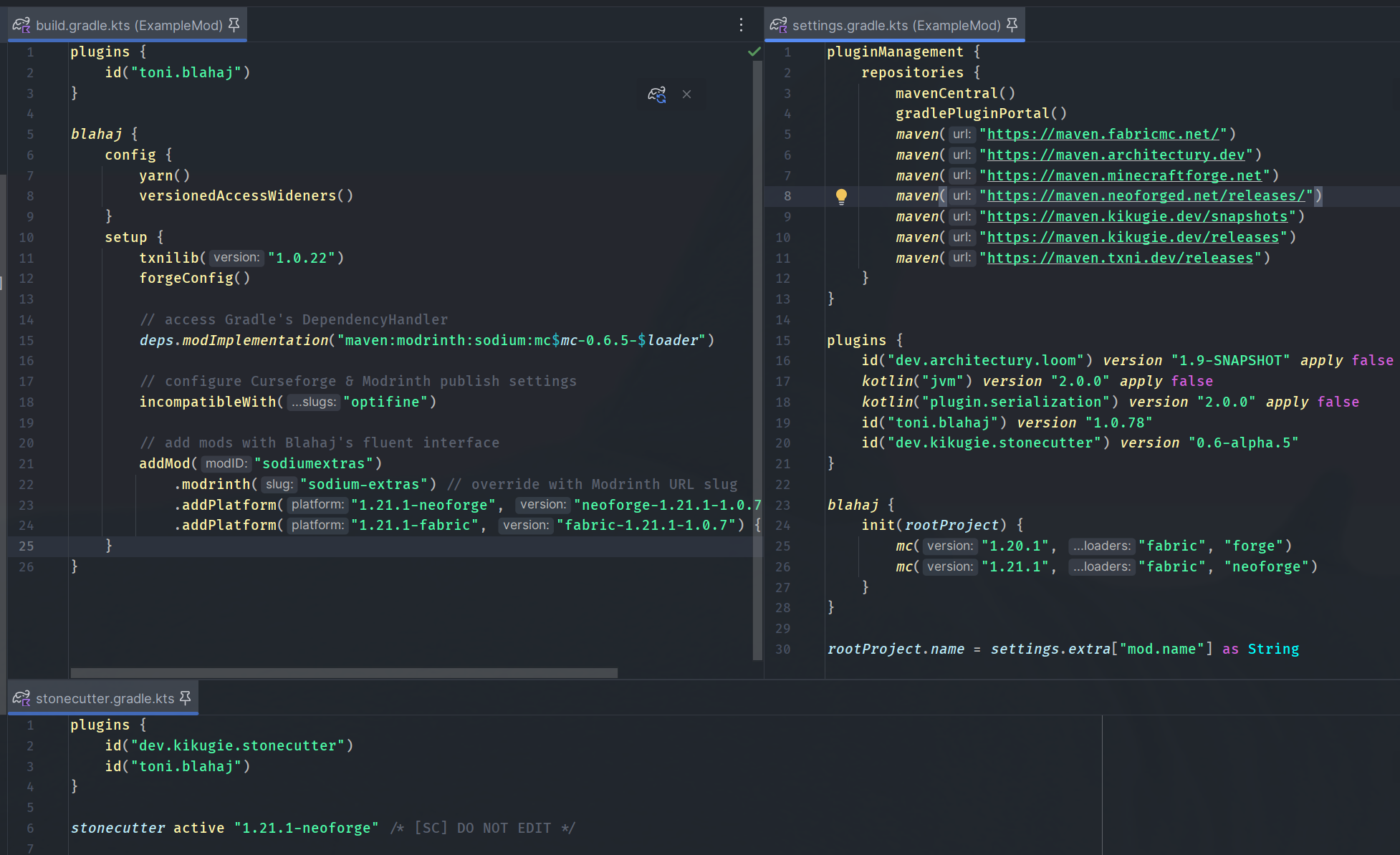Switch to the settings.gradle.kts (ExampleMod) tab
This screenshot has height=855, width=1400.
895,25
